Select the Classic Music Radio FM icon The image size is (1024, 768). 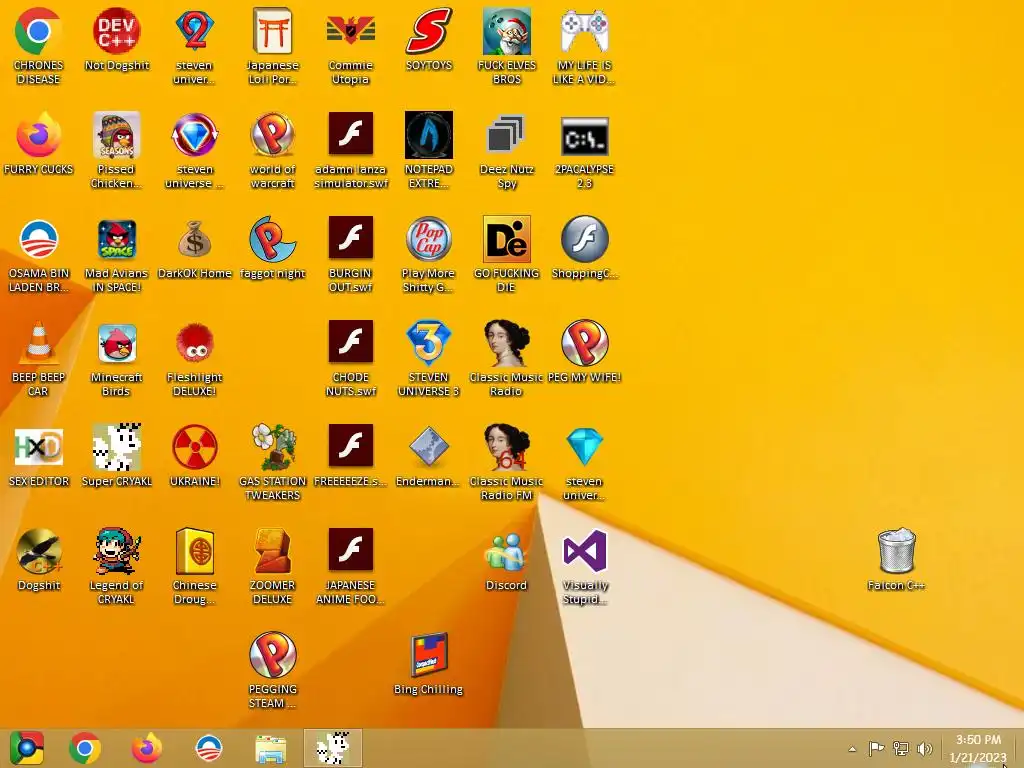point(507,447)
